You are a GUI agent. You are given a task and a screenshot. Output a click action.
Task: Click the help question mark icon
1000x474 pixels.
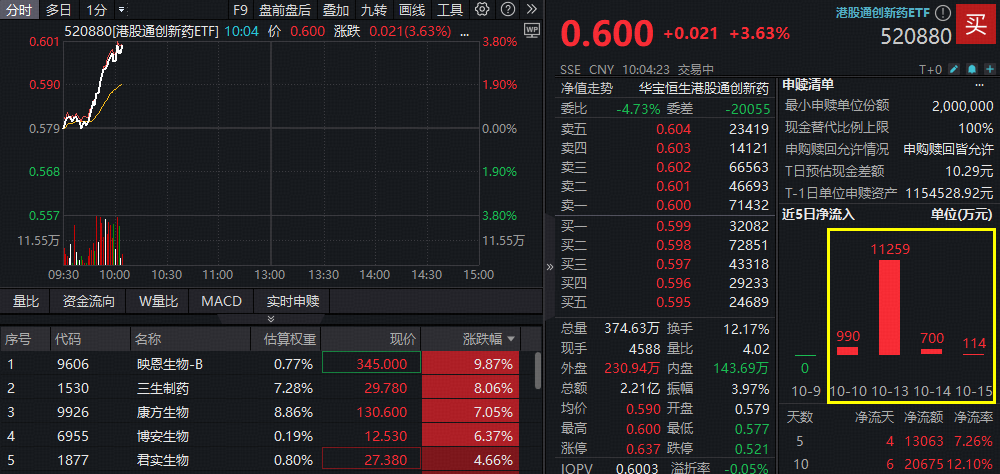pos(509,10)
